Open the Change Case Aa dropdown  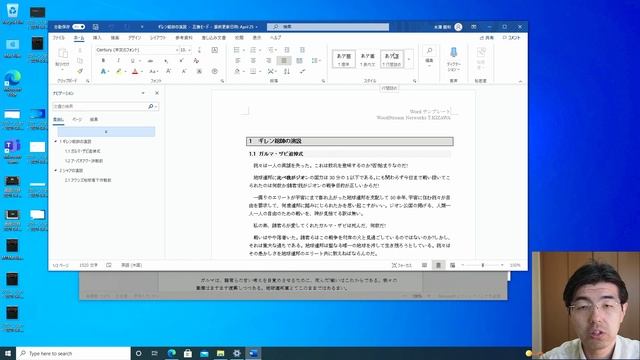tap(153, 71)
